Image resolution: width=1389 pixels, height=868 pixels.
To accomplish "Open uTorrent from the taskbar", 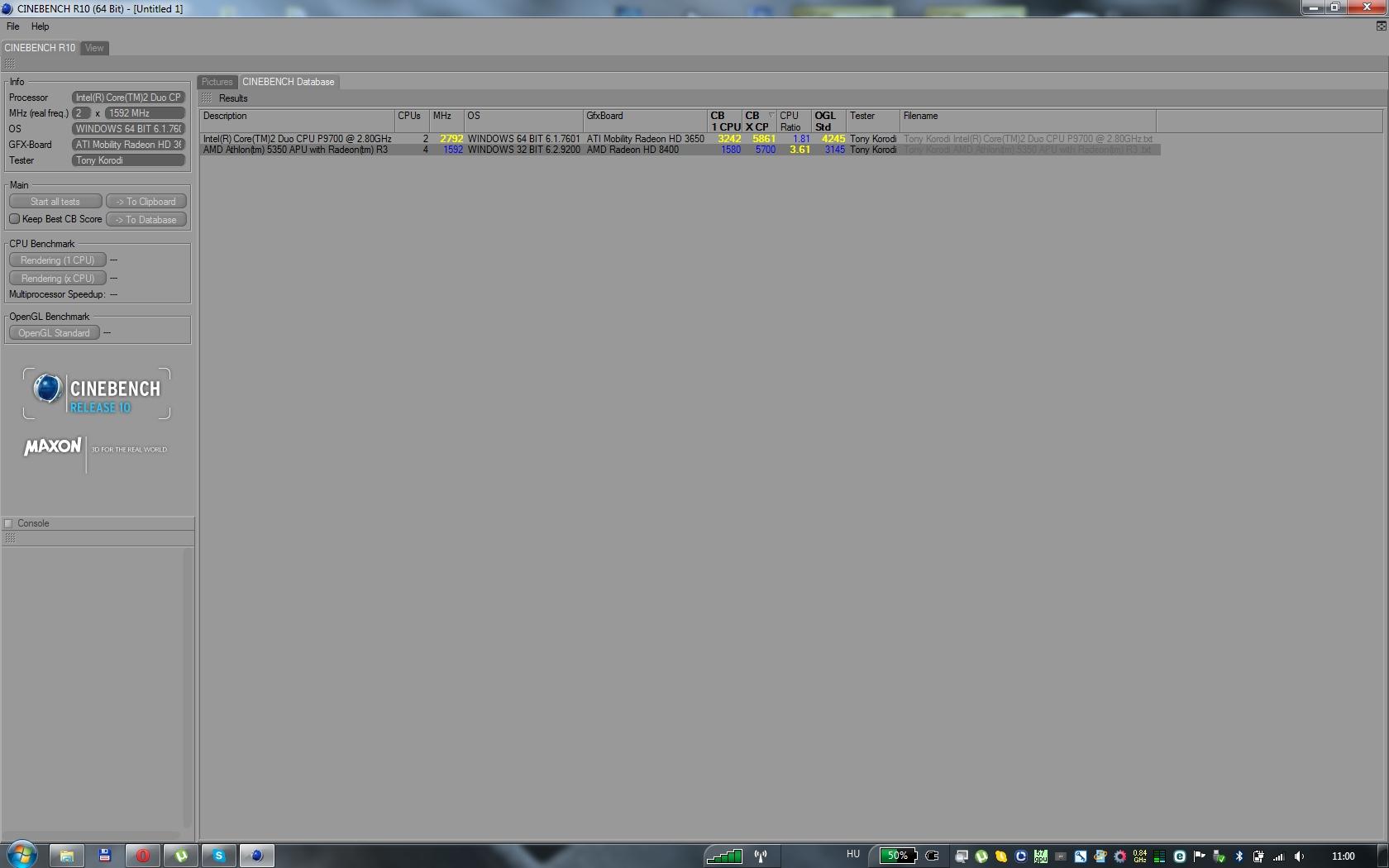I will tap(181, 856).
